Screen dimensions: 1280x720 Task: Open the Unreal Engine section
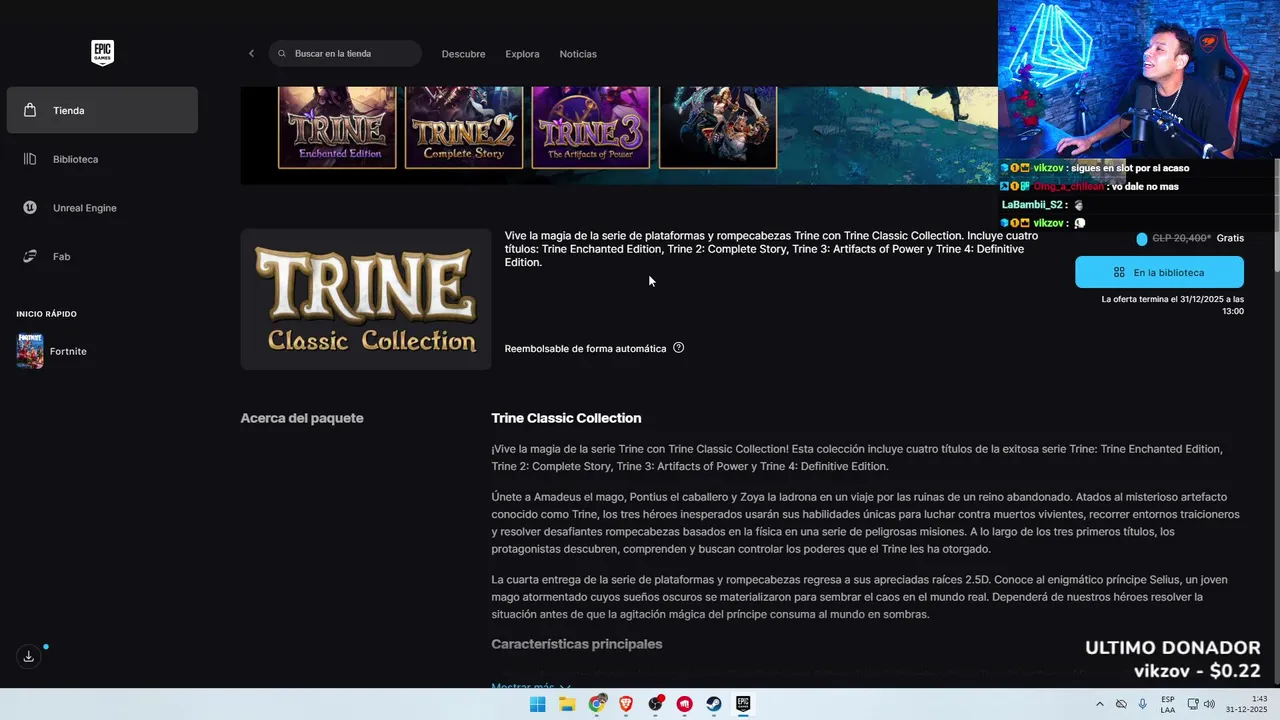click(102, 208)
